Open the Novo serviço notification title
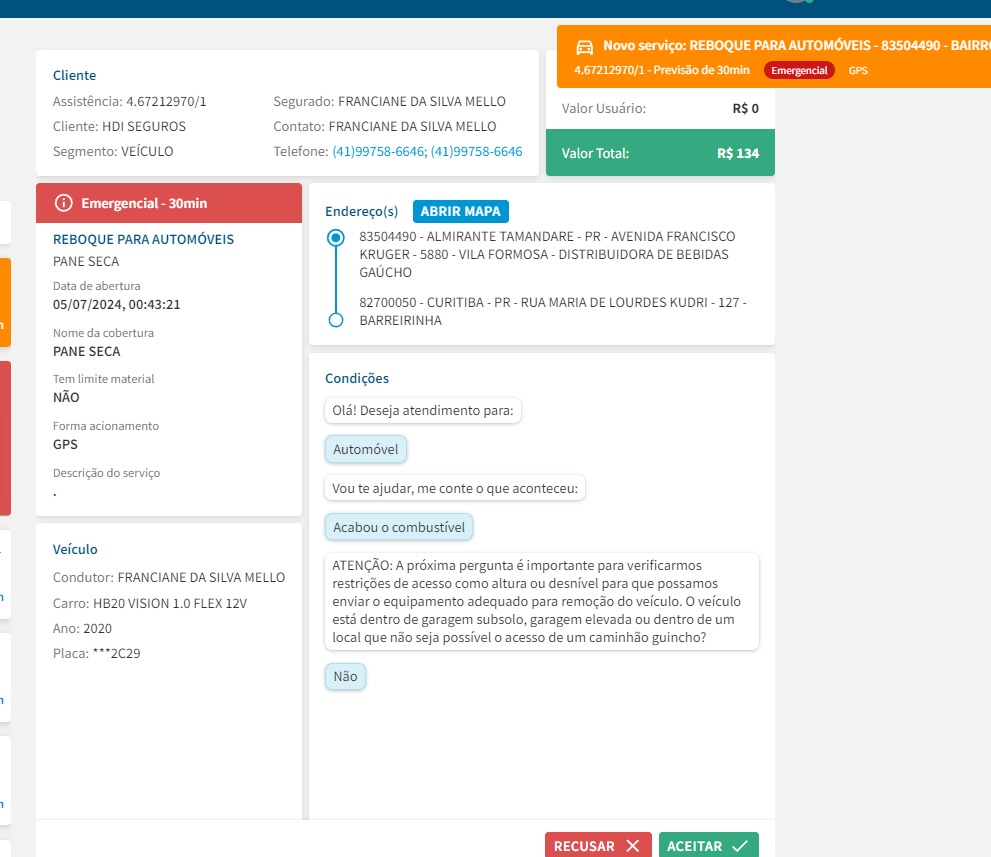Viewport: 991px width, 857px height. coord(796,46)
